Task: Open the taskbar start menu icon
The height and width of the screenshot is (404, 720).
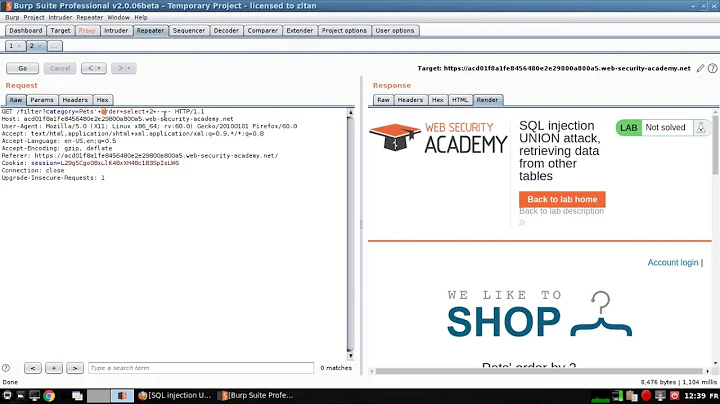Action: [x=7, y=395]
